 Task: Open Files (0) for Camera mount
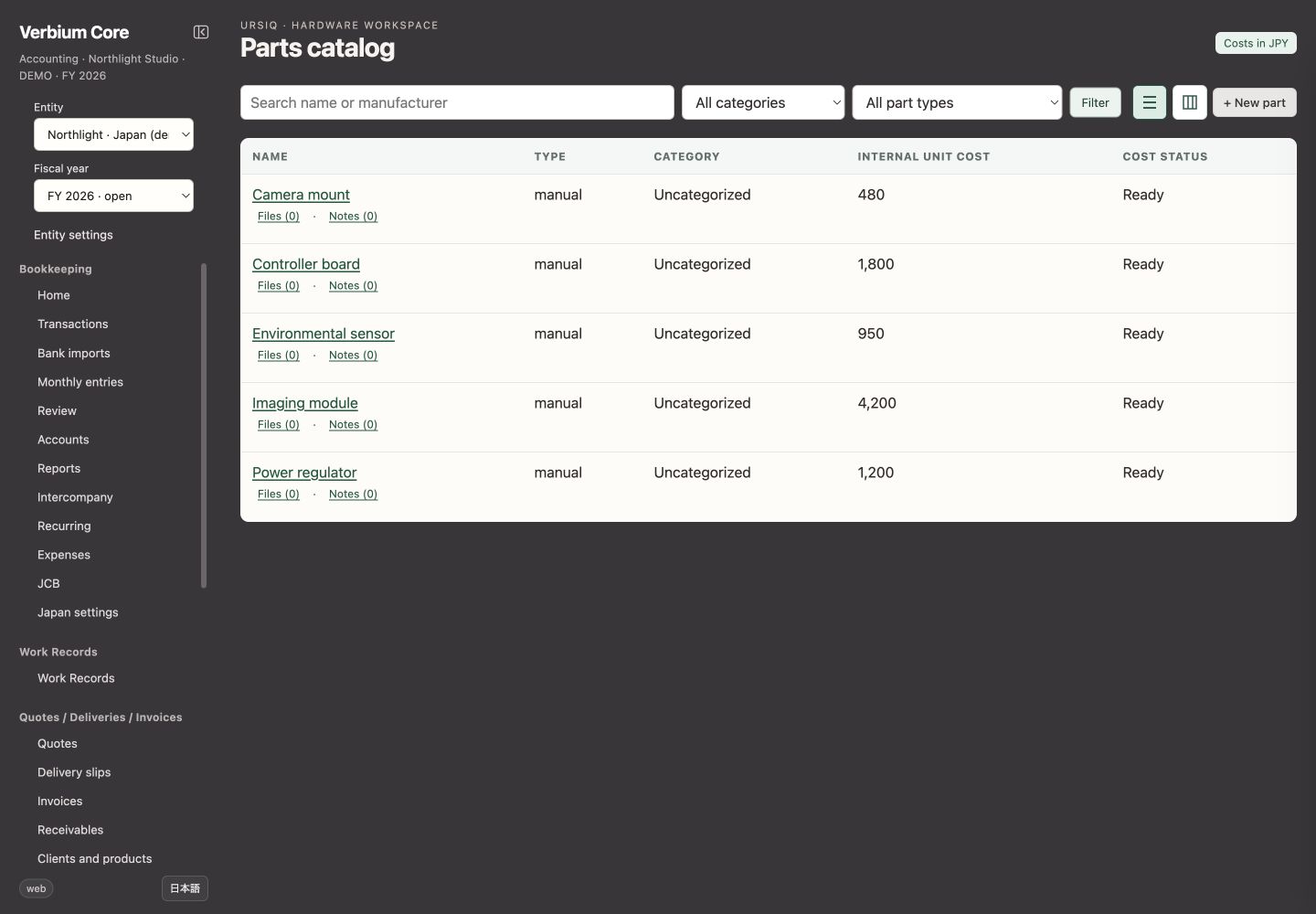(x=279, y=217)
